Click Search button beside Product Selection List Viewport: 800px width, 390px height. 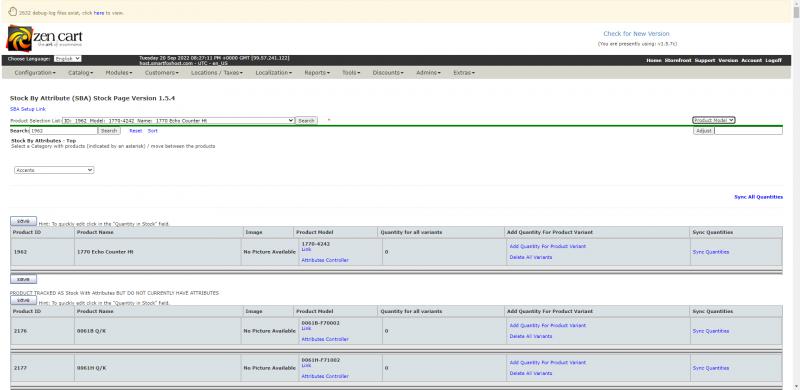point(306,120)
